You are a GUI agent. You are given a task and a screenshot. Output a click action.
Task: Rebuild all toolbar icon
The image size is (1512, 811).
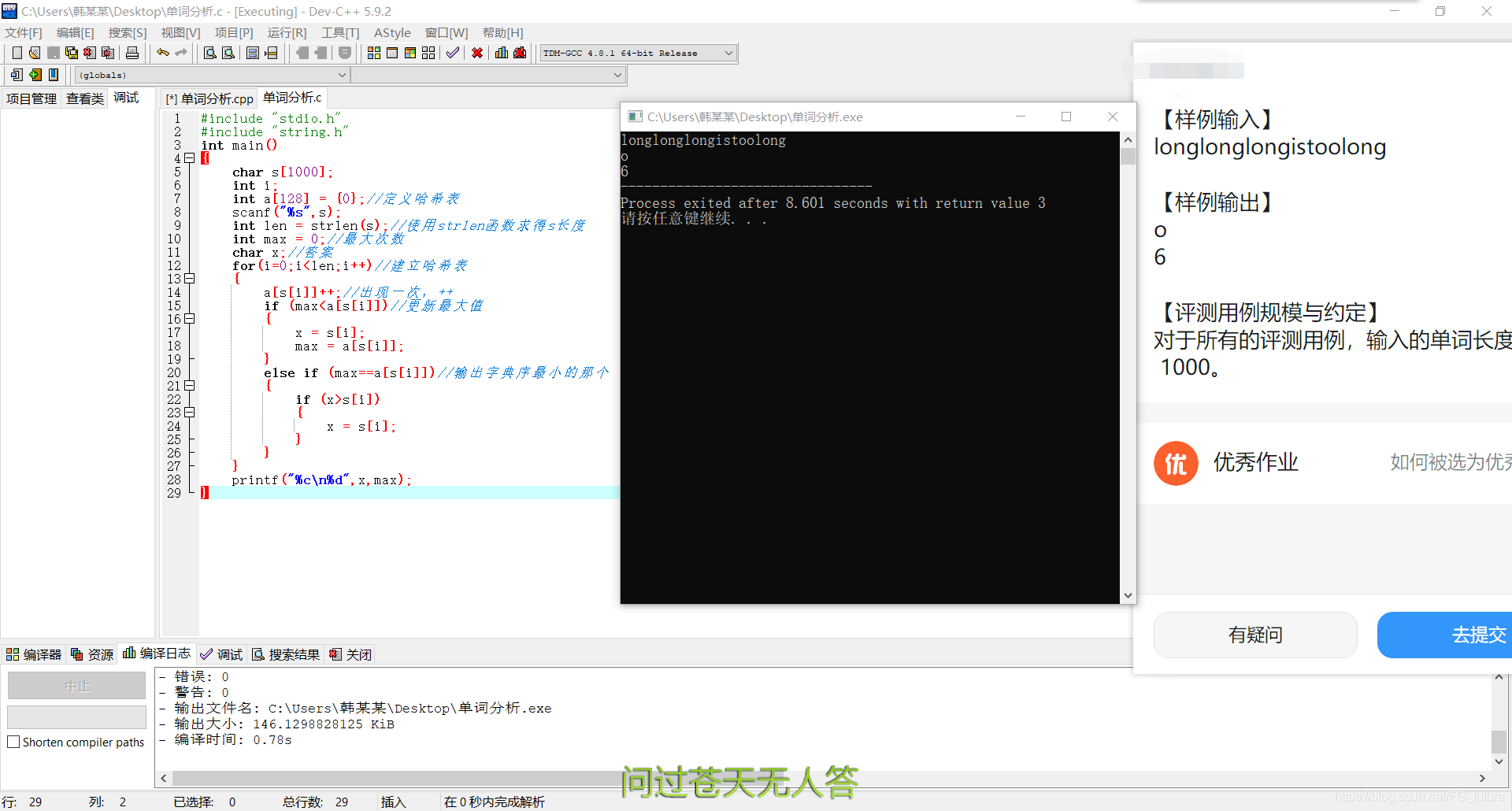428,53
